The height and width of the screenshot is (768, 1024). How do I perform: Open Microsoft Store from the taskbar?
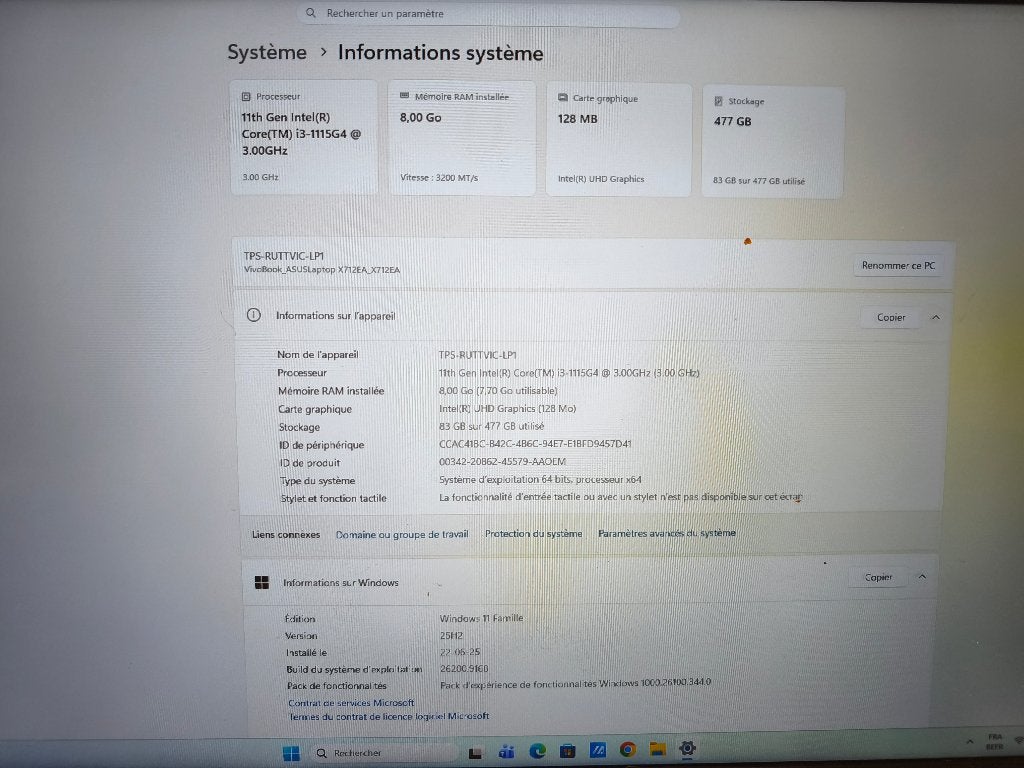pyautogui.click(x=568, y=751)
